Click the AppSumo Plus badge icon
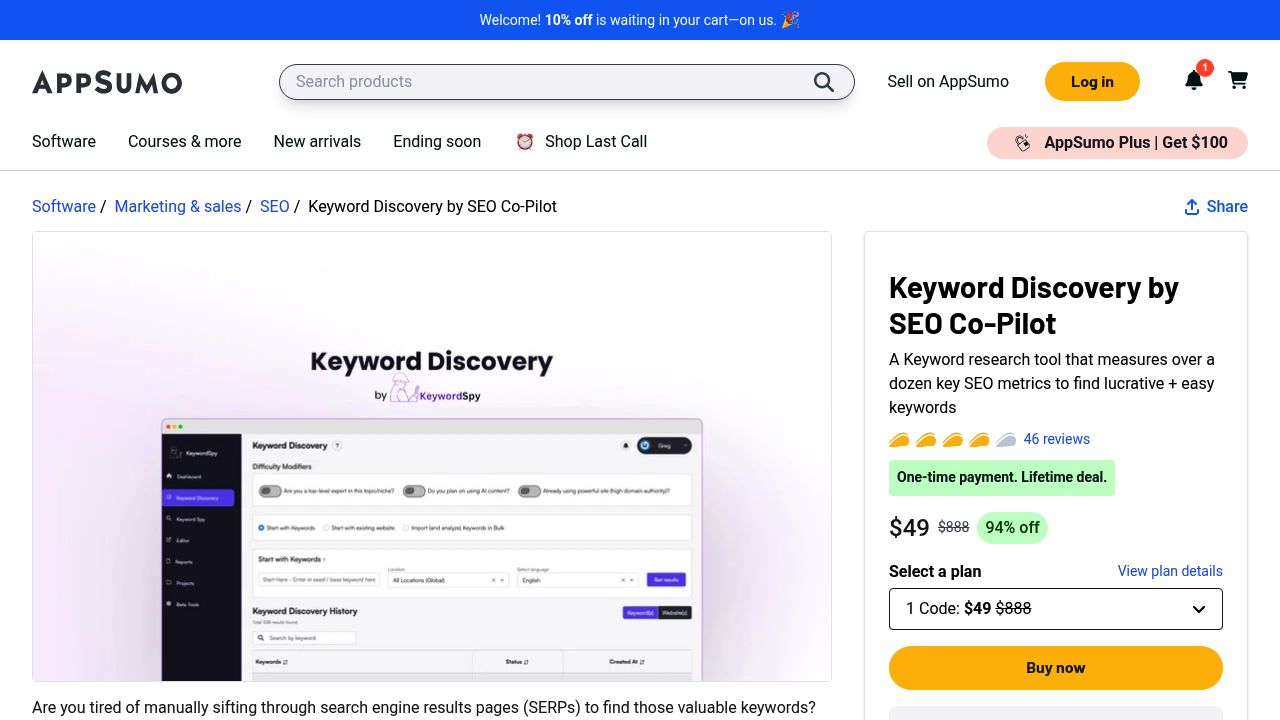 click(x=1022, y=143)
